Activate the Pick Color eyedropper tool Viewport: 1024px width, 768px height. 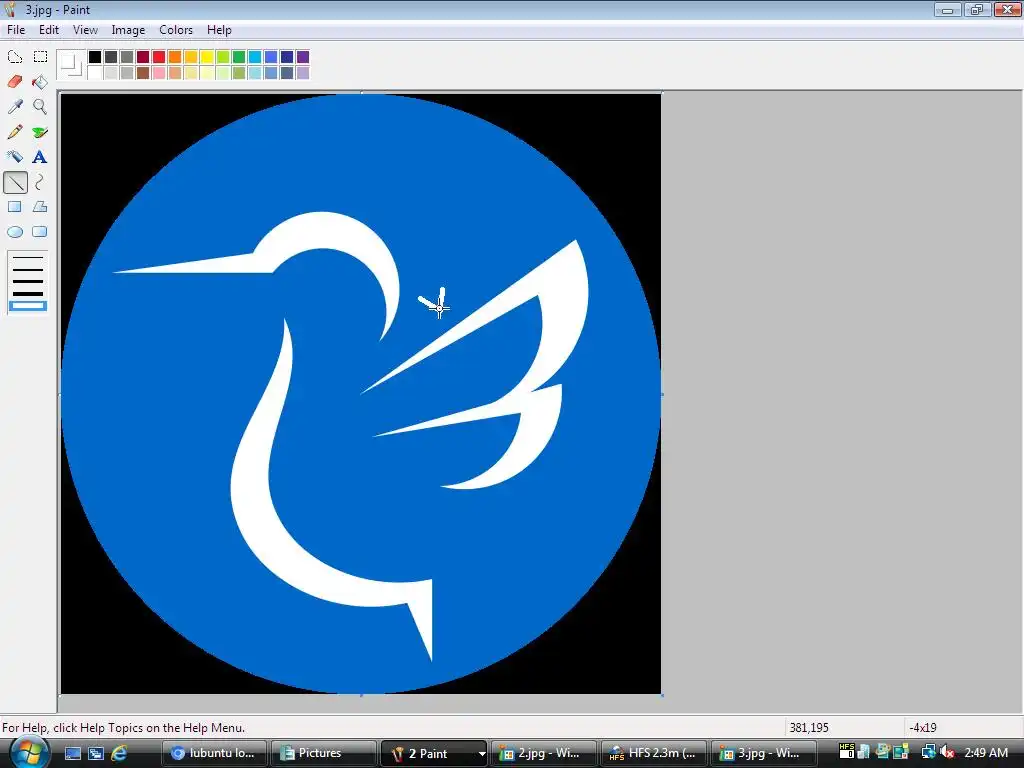15,106
